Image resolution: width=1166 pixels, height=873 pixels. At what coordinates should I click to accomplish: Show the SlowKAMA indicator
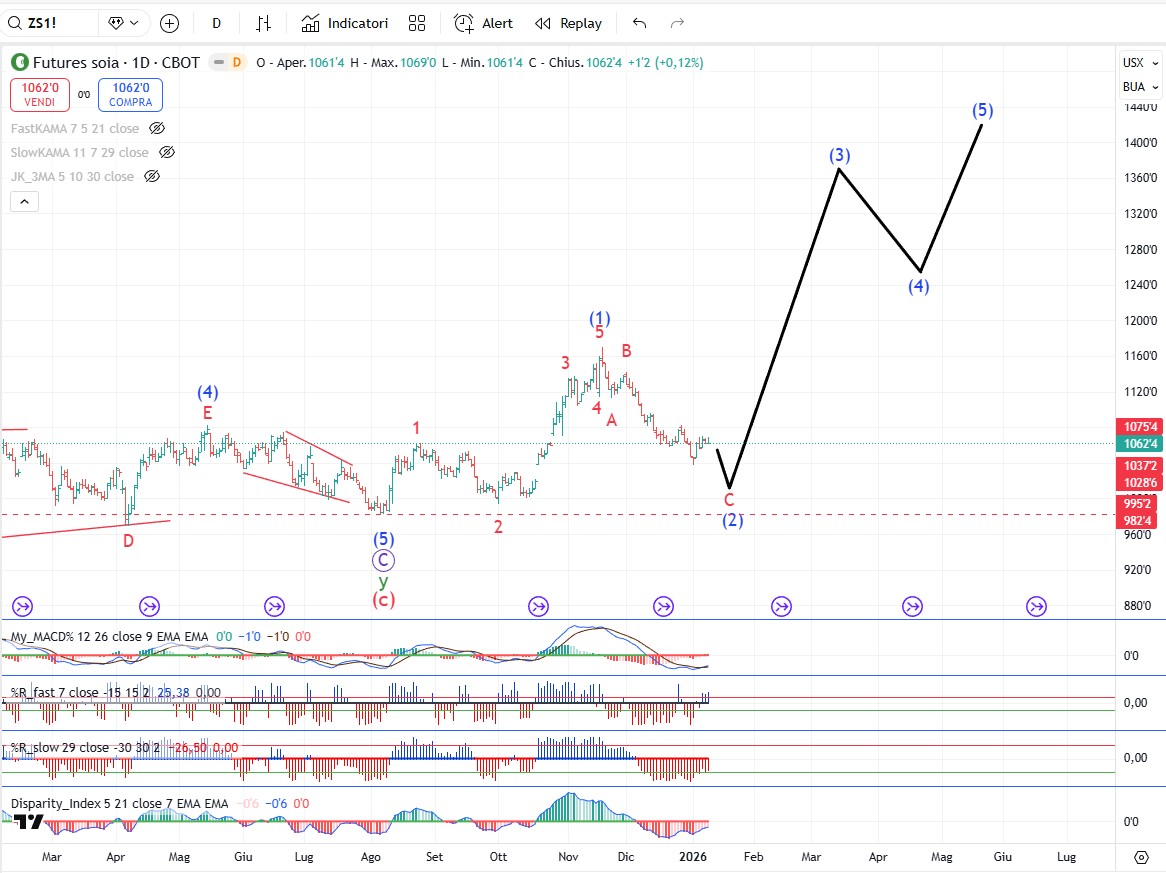167,152
